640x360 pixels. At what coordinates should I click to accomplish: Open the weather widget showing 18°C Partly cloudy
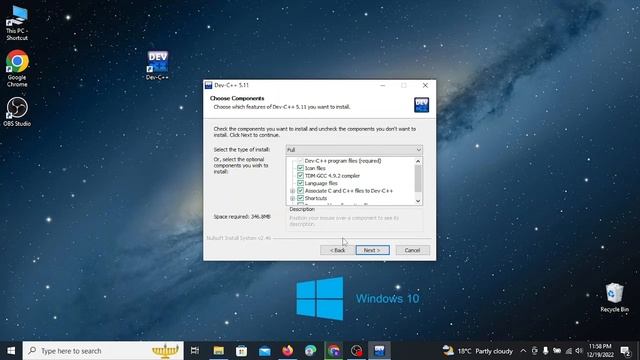click(x=478, y=351)
